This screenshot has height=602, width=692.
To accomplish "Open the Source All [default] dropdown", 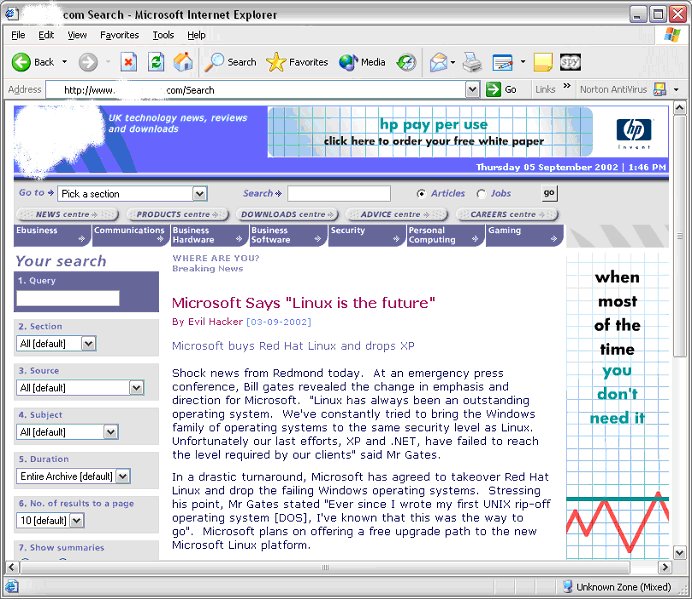I will pos(136,388).
